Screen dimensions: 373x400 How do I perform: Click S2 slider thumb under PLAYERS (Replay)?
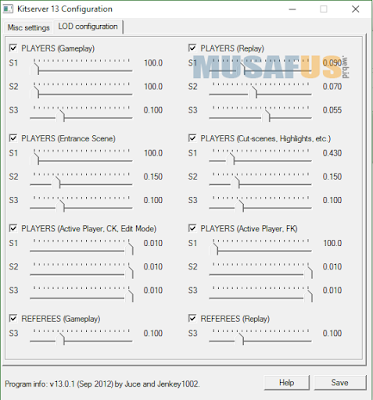tap(253, 92)
